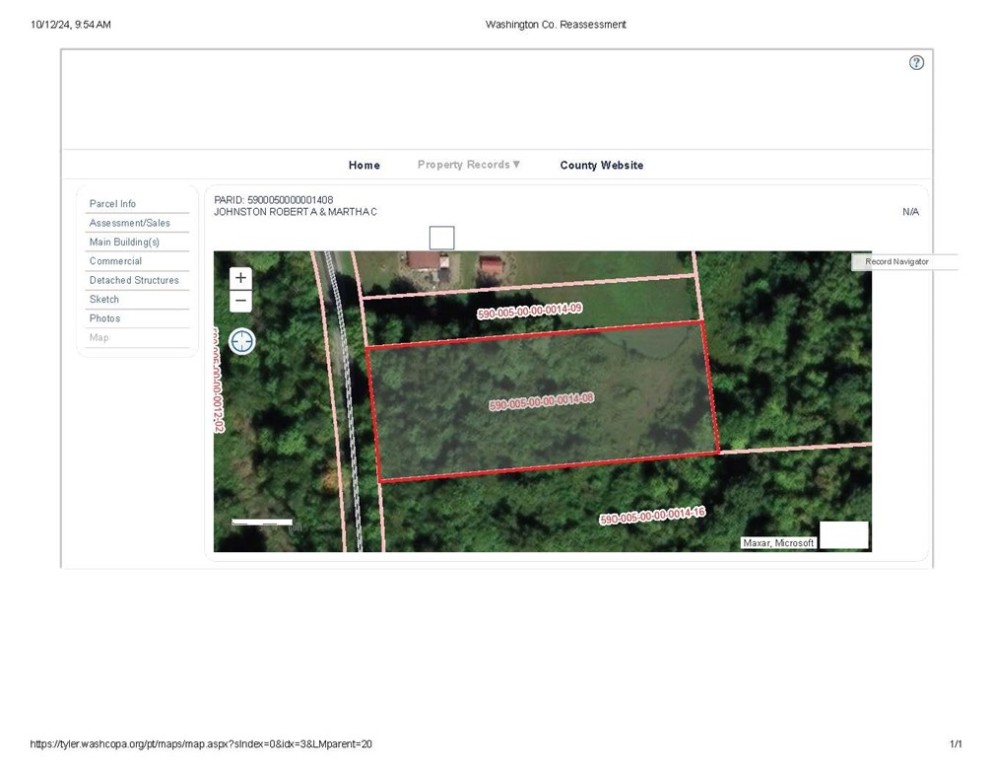Open the Sketch page
Viewport: 993px width, 768px height.
104,299
